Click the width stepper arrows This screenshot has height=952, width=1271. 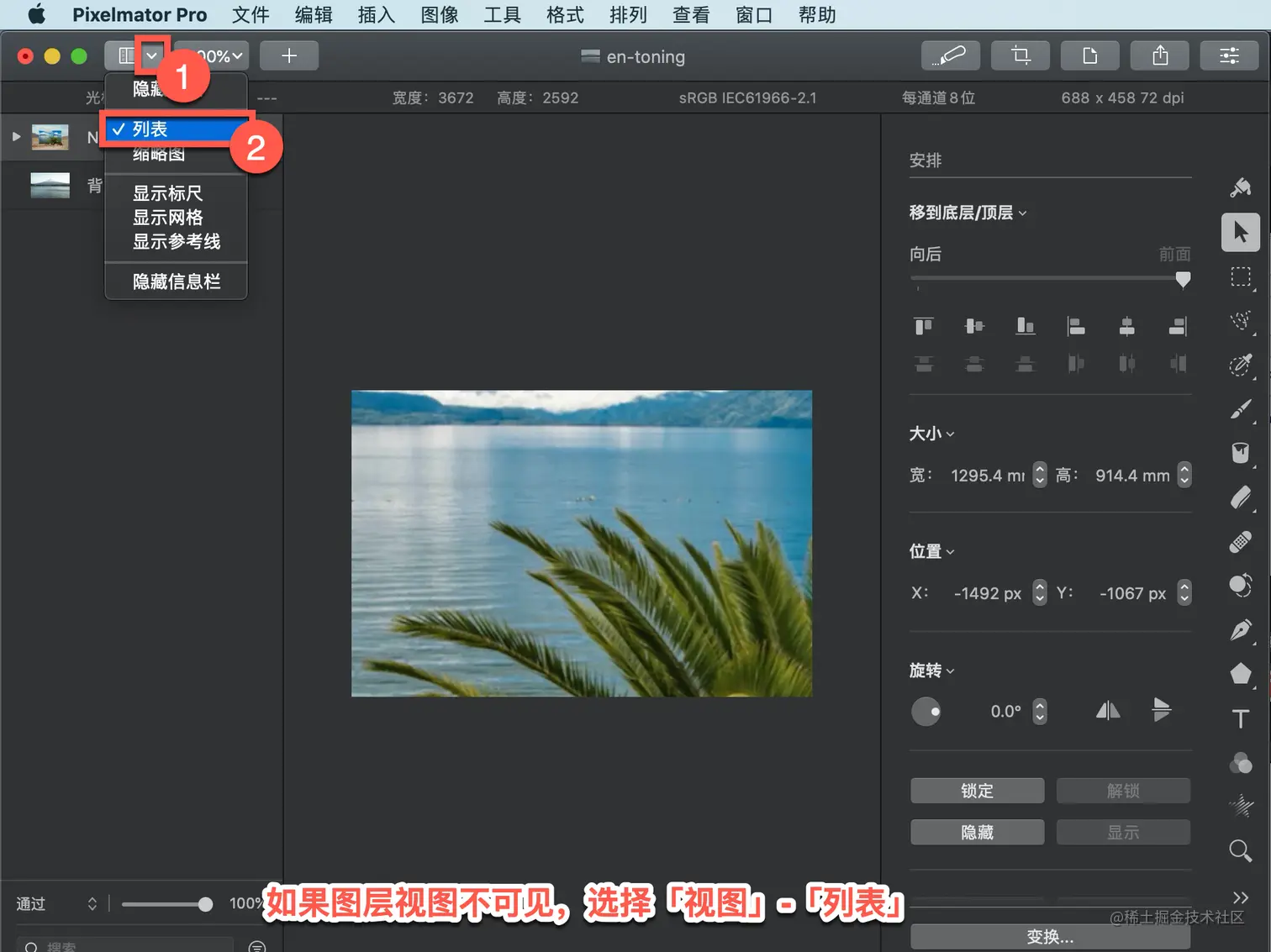click(x=1040, y=475)
